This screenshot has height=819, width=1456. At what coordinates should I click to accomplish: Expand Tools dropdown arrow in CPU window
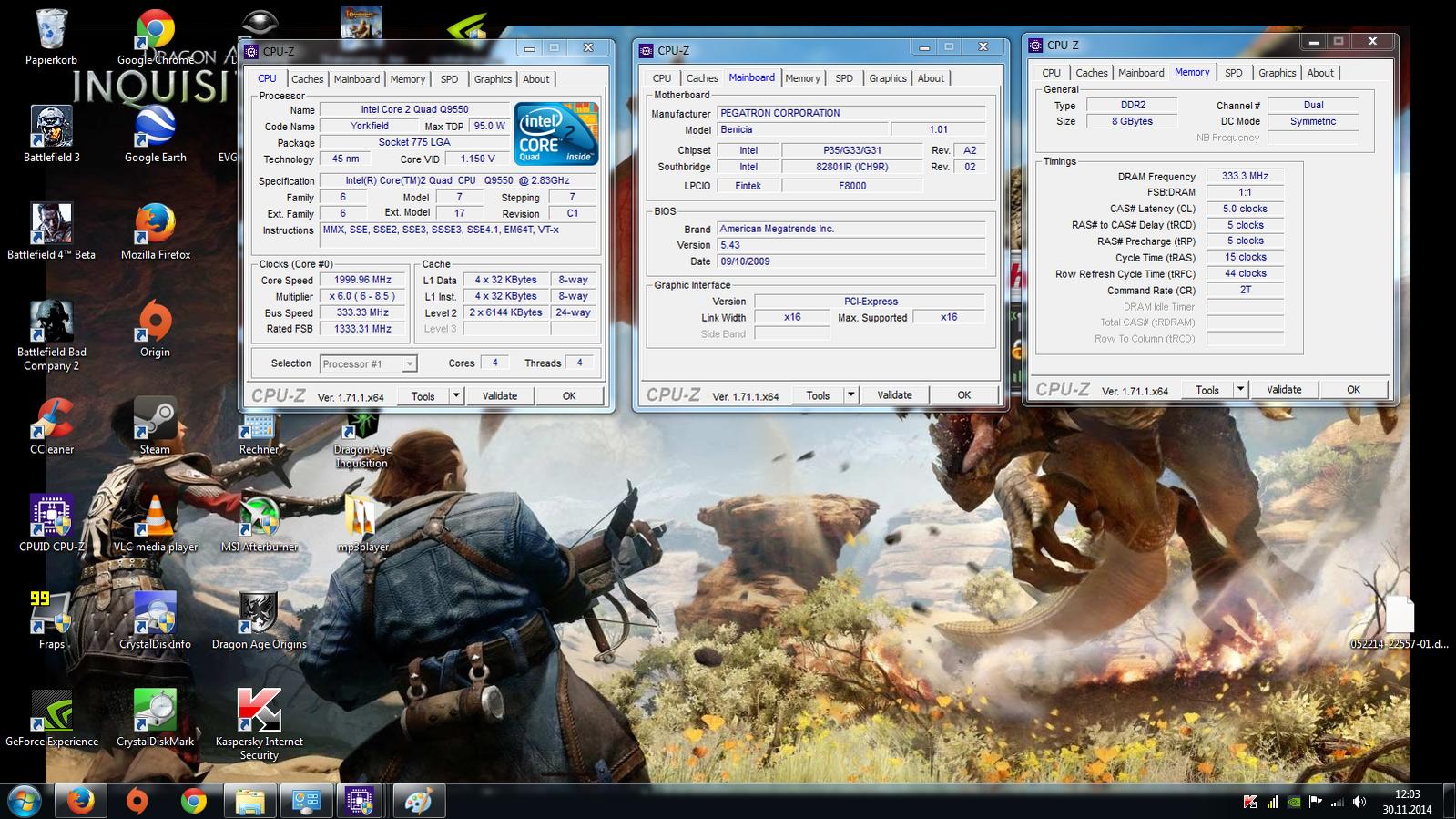456,395
